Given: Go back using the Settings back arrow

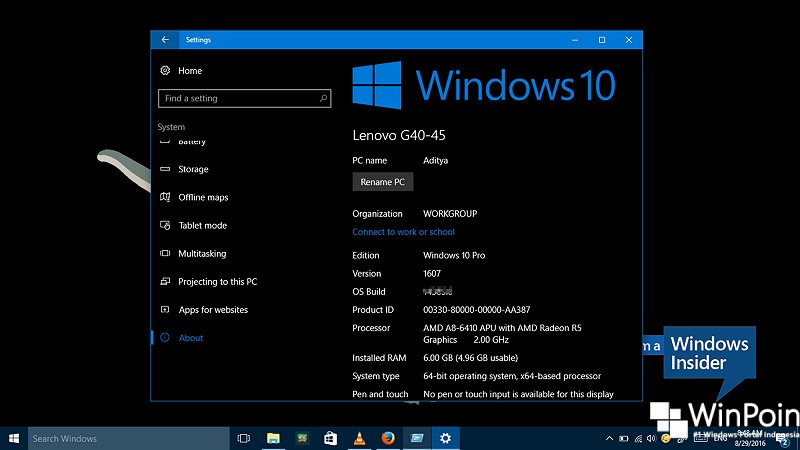Looking at the screenshot, I should (165, 40).
